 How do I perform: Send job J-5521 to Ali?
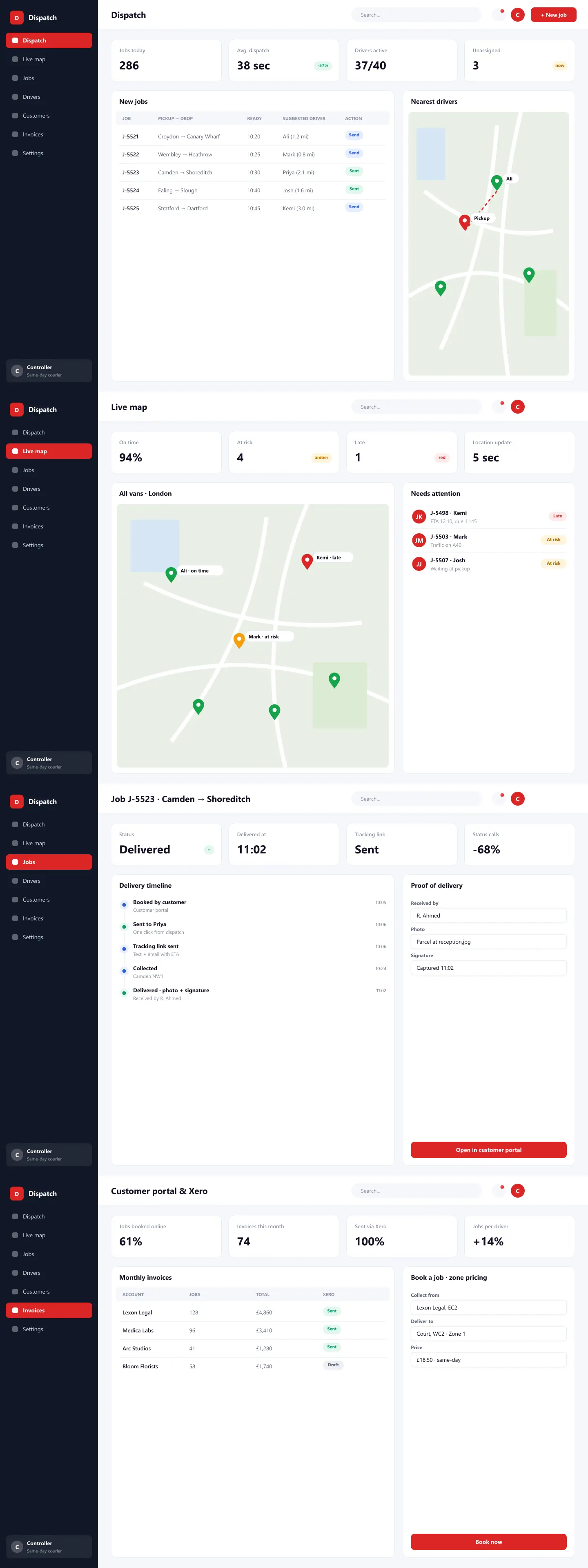tap(354, 135)
